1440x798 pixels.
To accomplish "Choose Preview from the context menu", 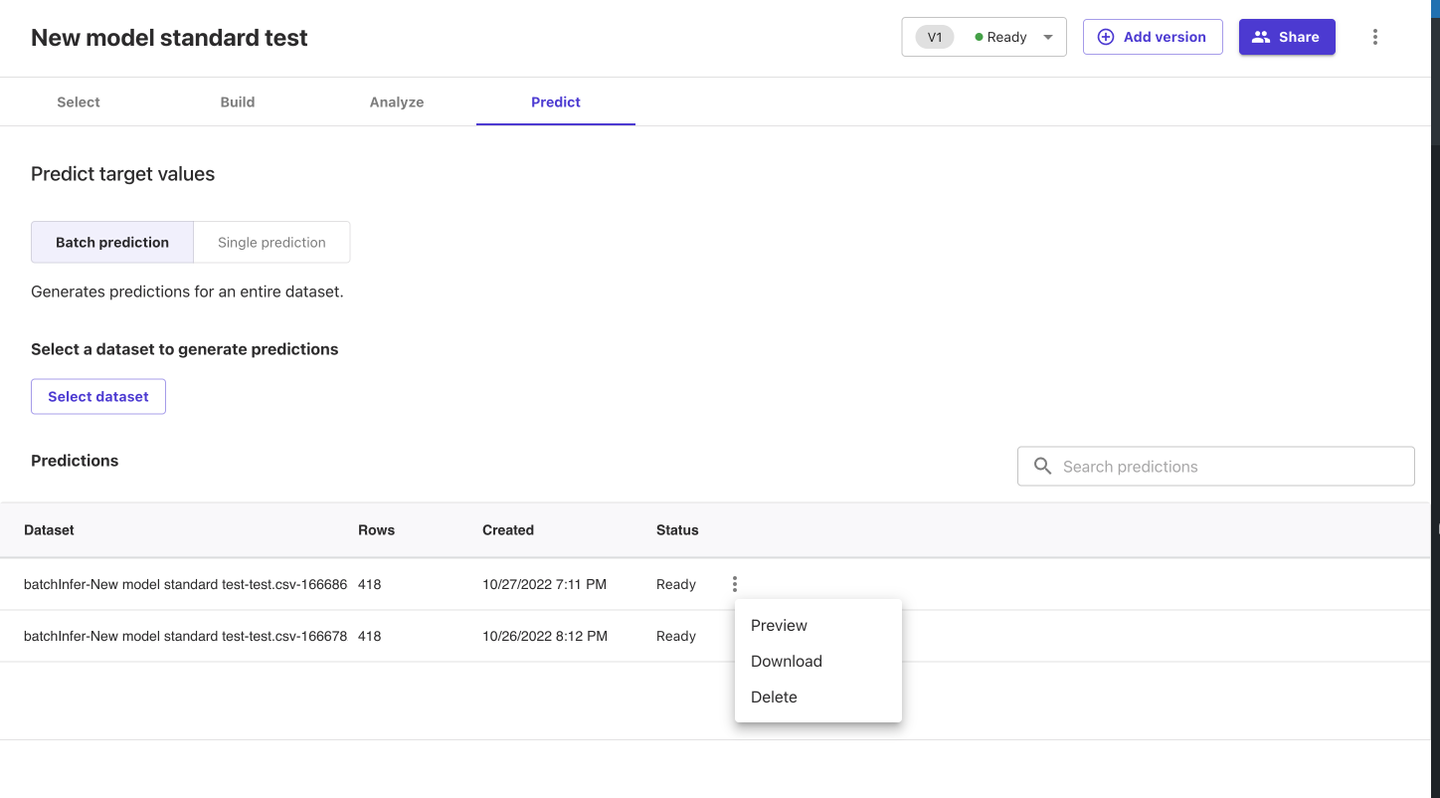I will pyautogui.click(x=779, y=625).
